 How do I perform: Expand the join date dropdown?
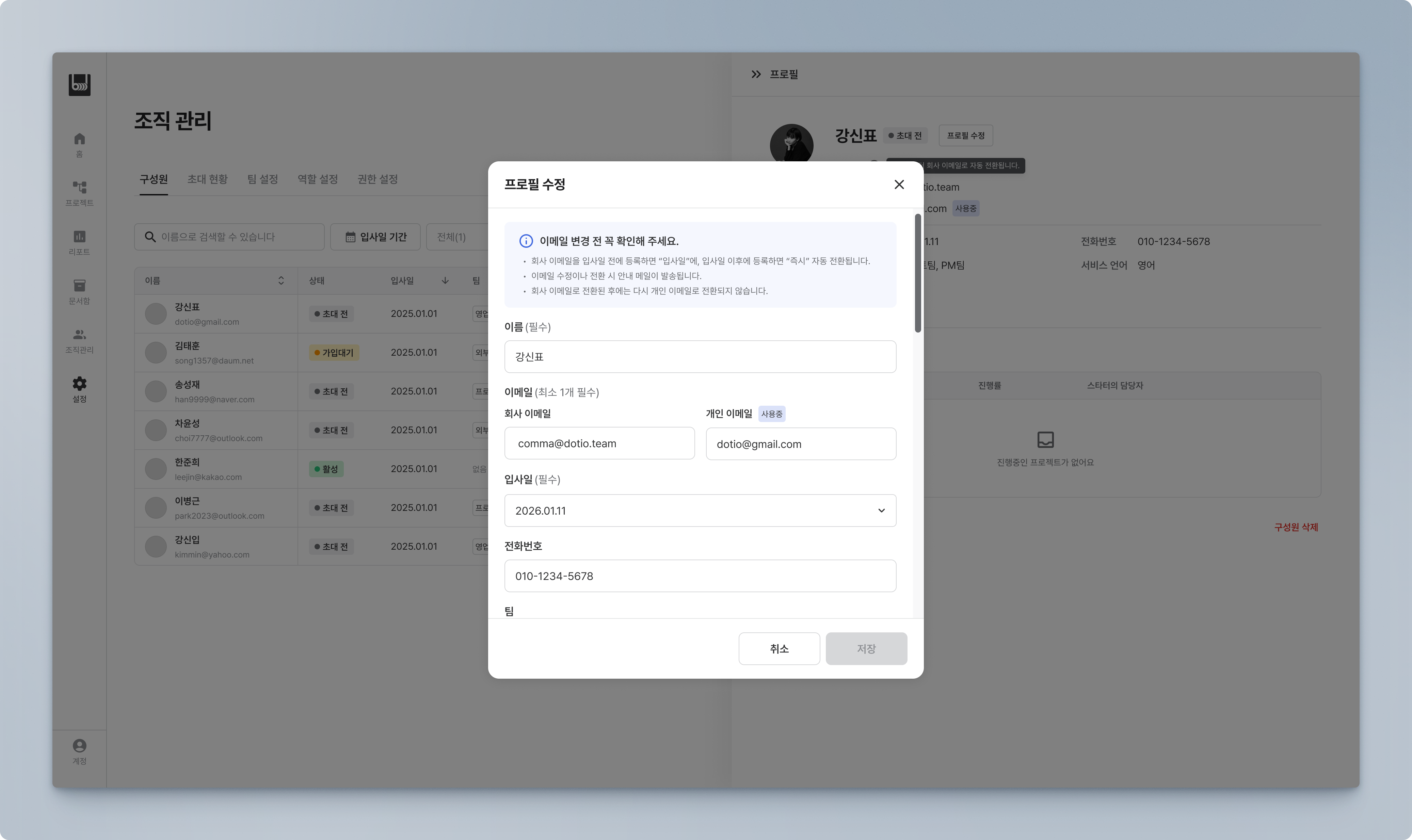coord(881,511)
